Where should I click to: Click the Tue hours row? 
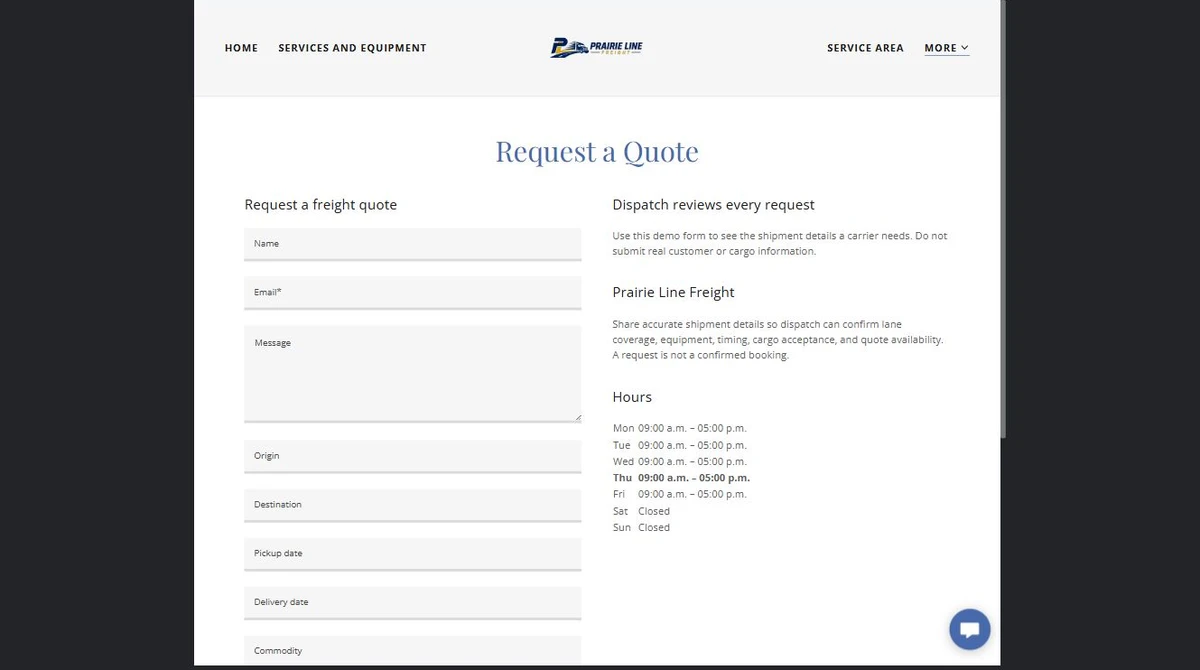(680, 445)
